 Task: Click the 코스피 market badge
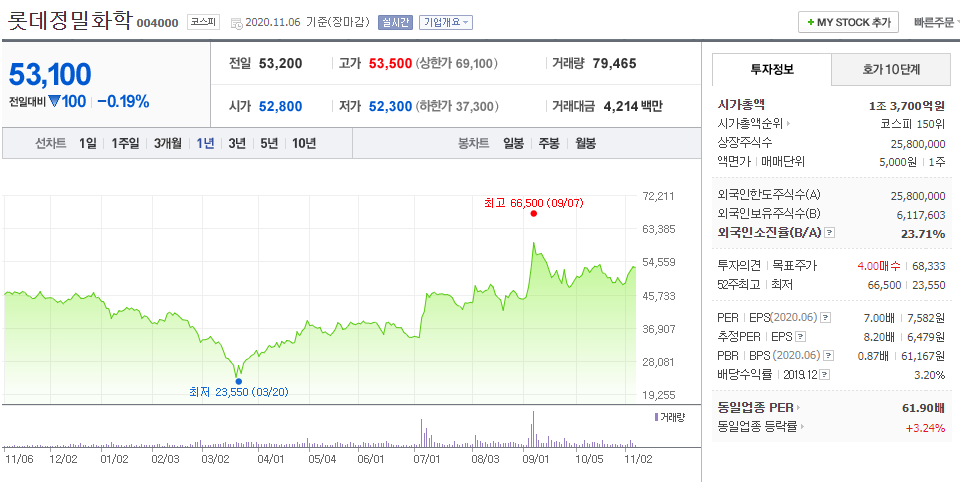203,22
